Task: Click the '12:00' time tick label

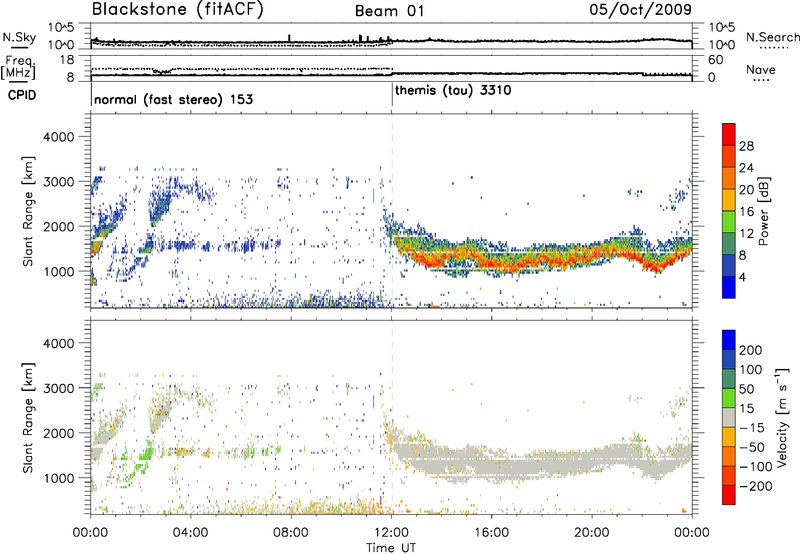Action: click(391, 533)
